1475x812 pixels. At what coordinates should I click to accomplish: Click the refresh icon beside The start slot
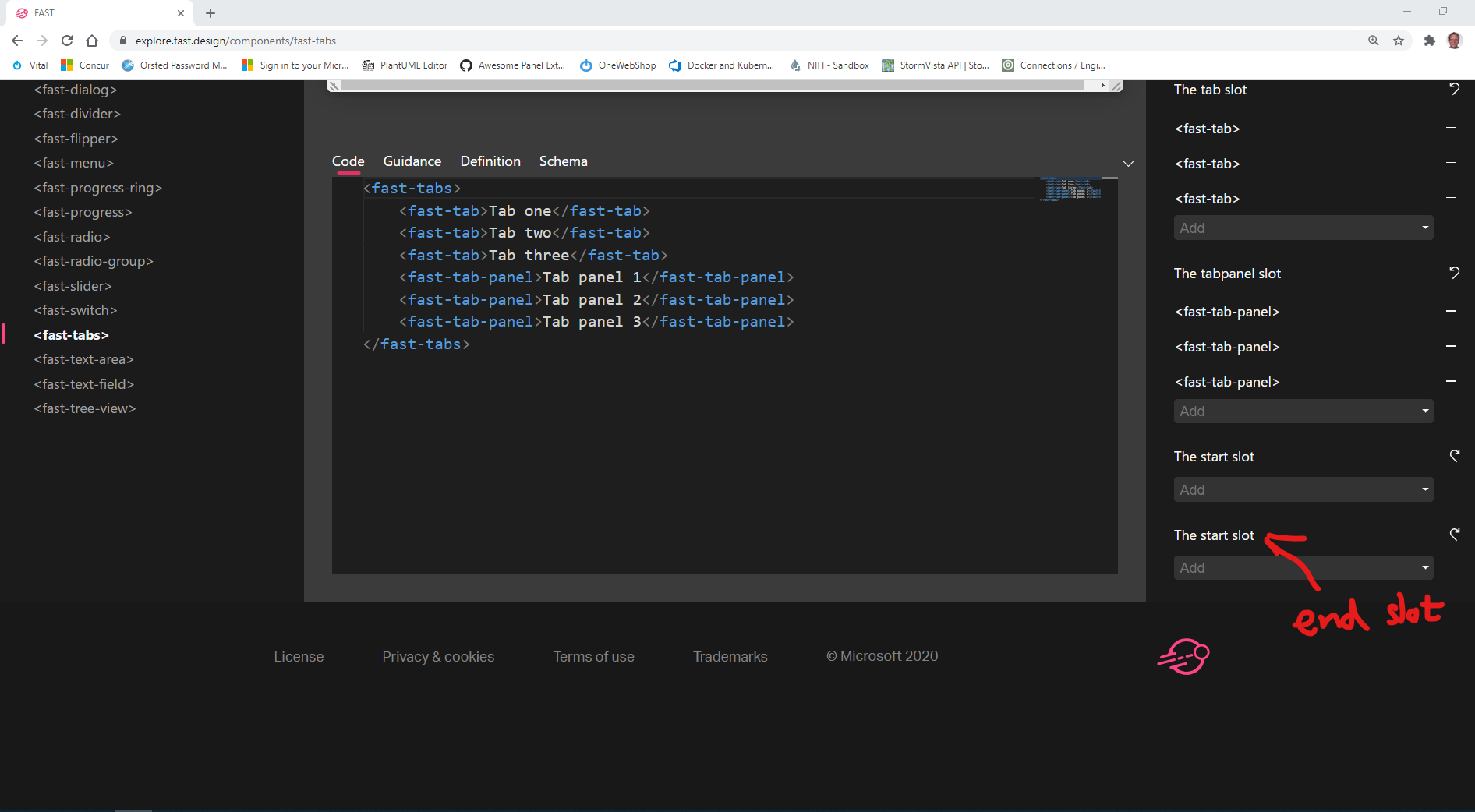pos(1455,457)
